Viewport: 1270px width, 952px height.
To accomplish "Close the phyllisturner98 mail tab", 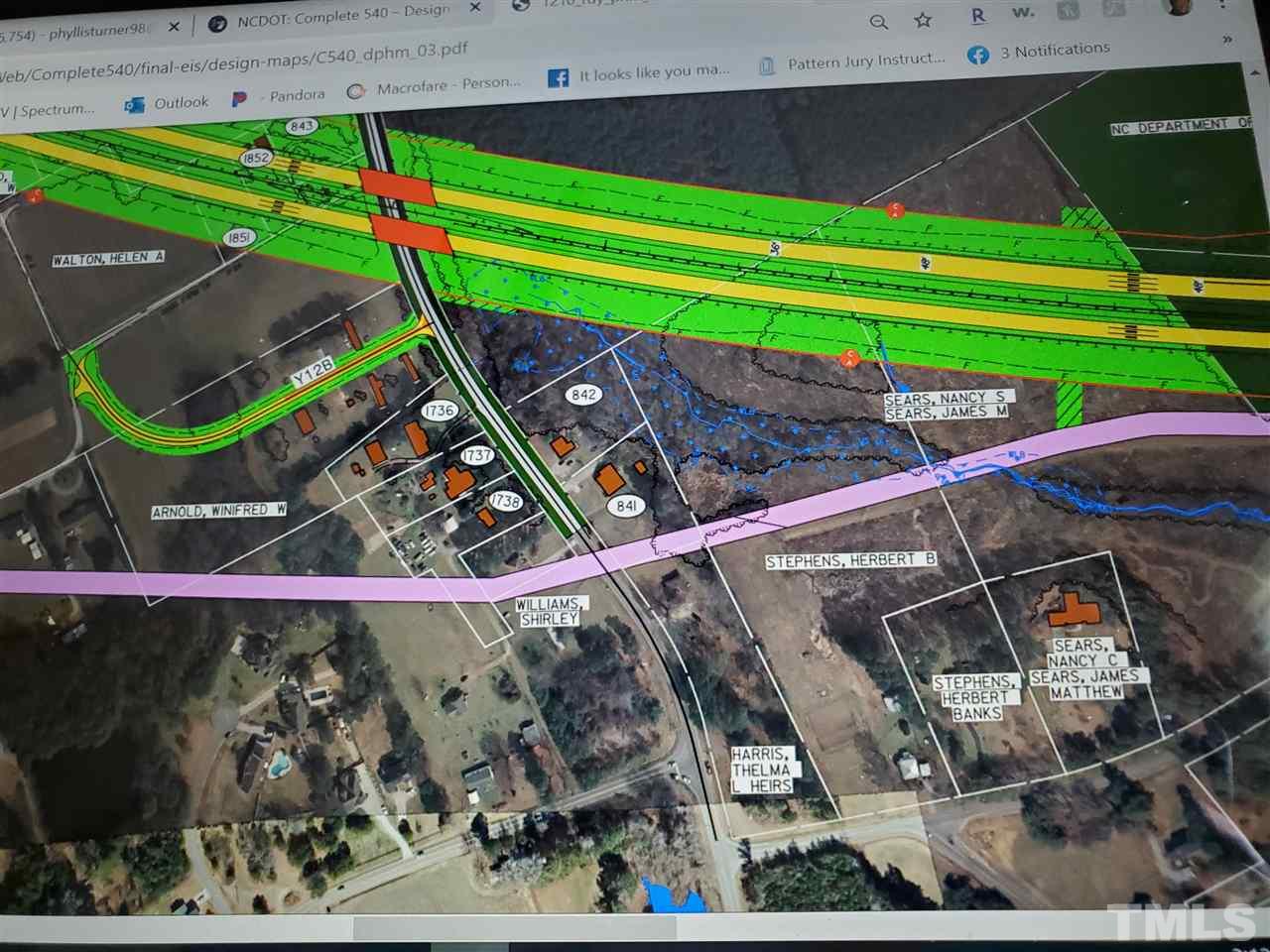I will 174,27.
